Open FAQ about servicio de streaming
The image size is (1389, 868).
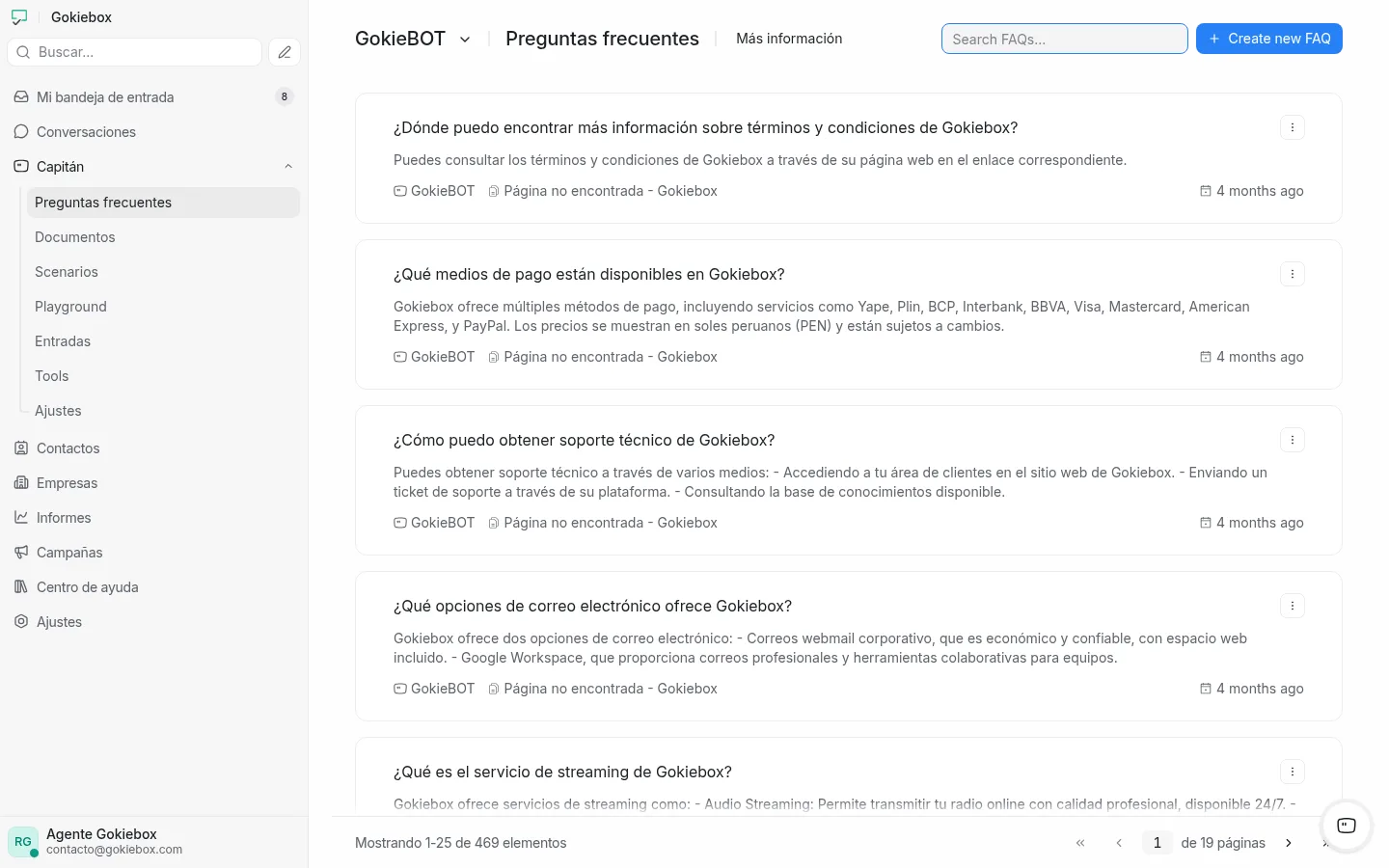tap(562, 772)
